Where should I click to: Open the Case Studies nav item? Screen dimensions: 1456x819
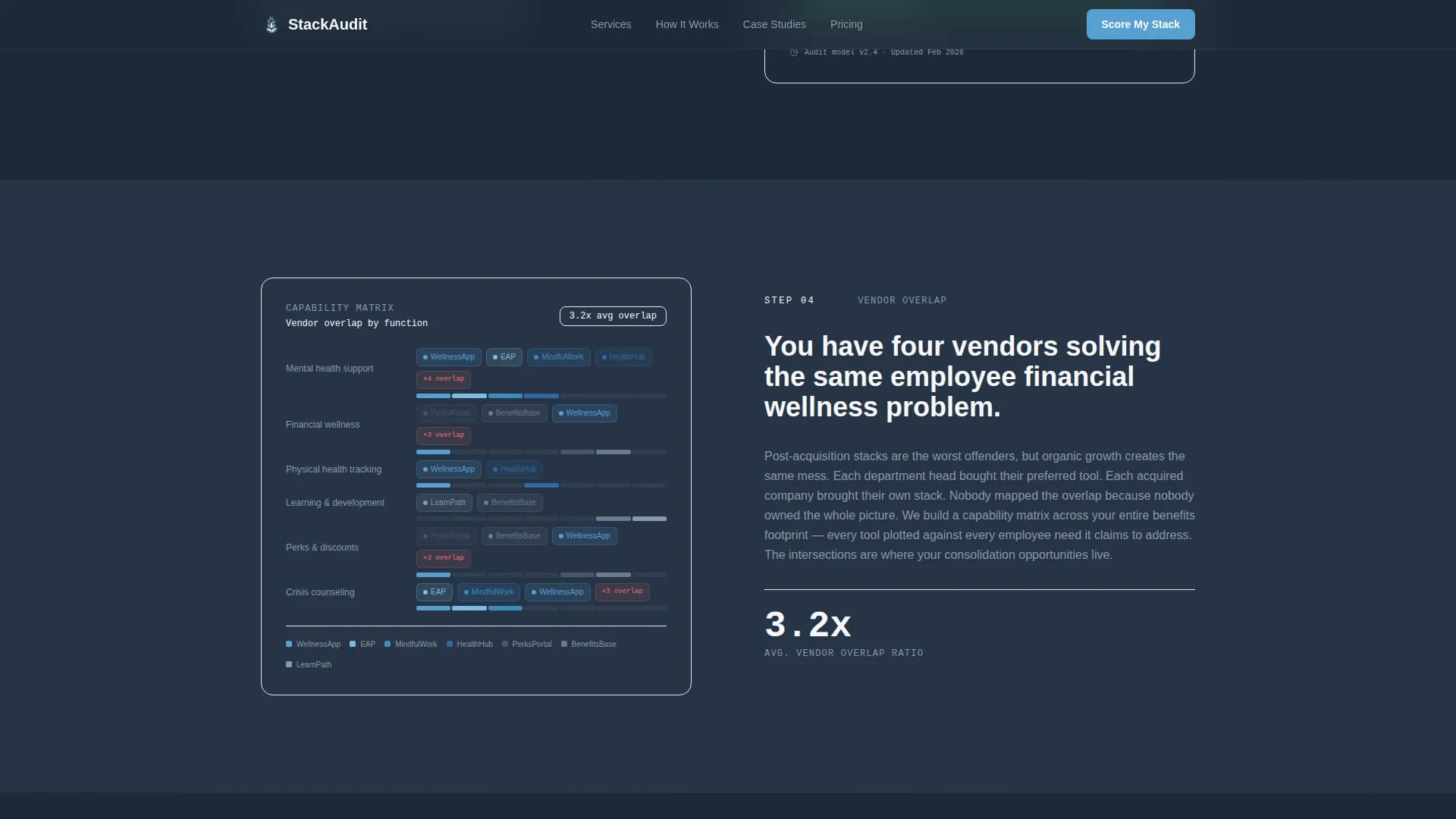pos(774,24)
